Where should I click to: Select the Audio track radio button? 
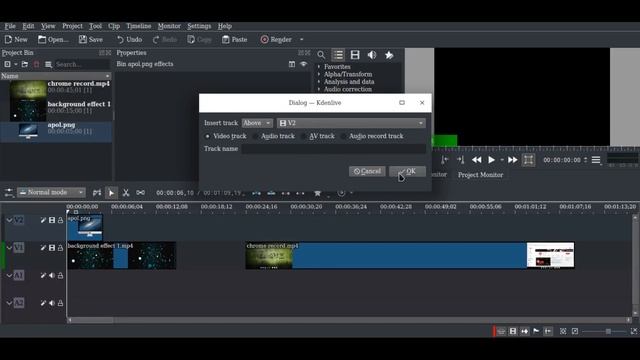[x=256, y=136]
